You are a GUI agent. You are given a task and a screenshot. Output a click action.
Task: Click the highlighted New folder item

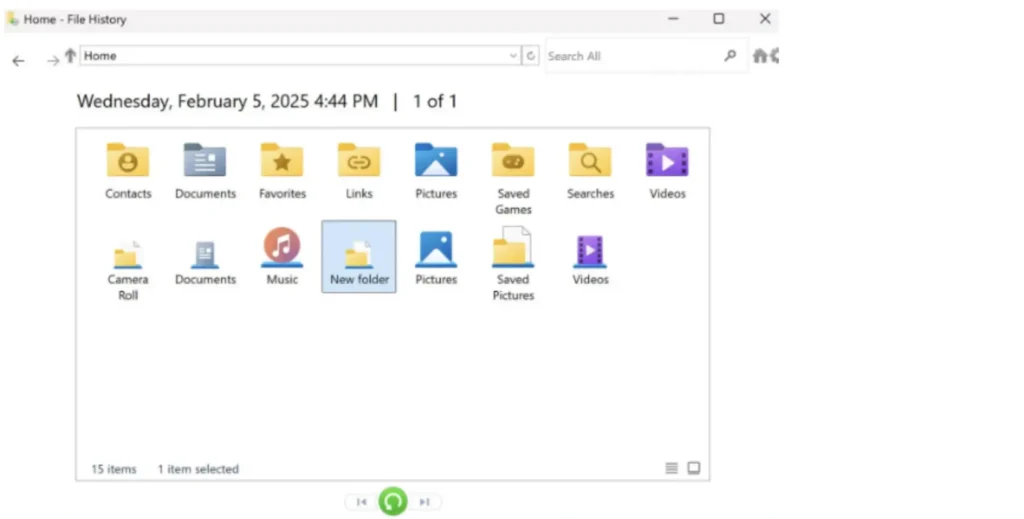tap(359, 257)
